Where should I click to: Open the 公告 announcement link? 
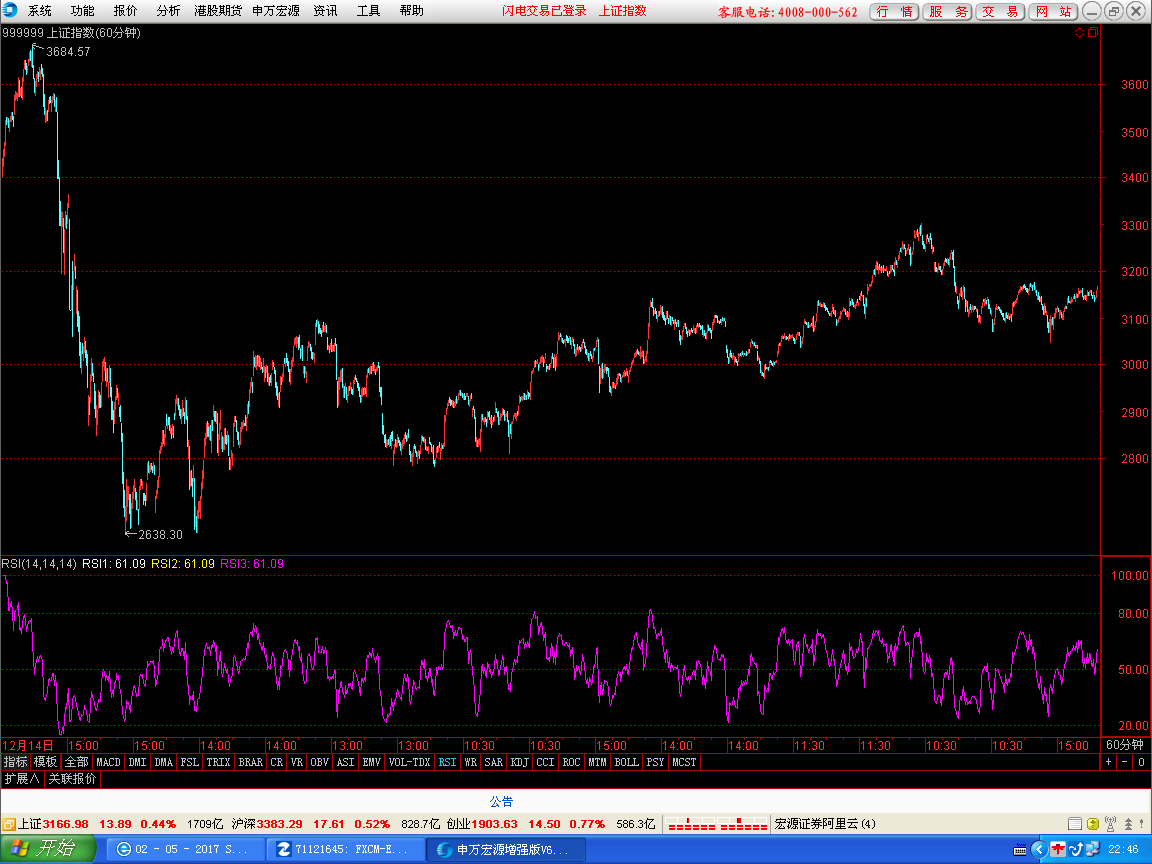coord(501,801)
